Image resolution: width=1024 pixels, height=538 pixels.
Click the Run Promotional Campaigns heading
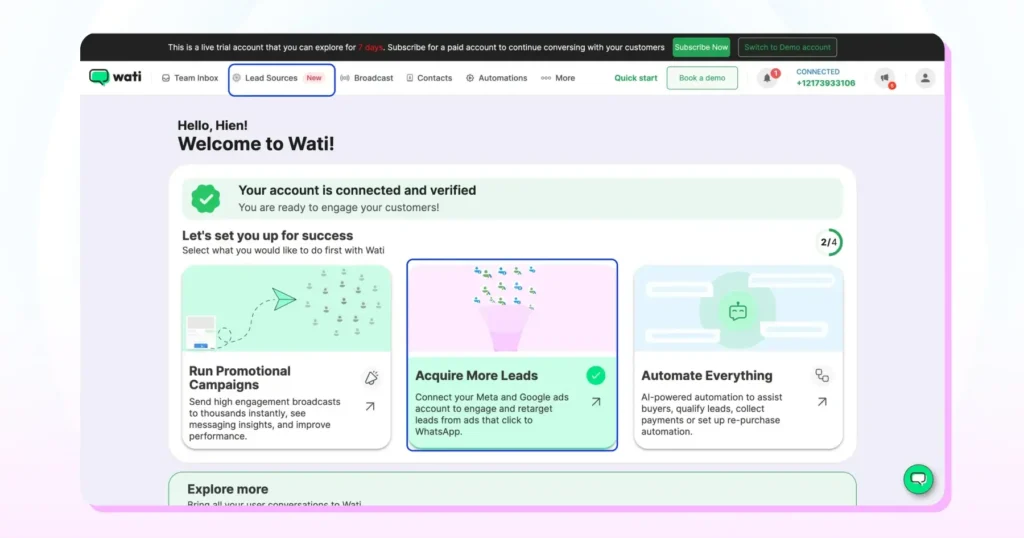pos(240,377)
